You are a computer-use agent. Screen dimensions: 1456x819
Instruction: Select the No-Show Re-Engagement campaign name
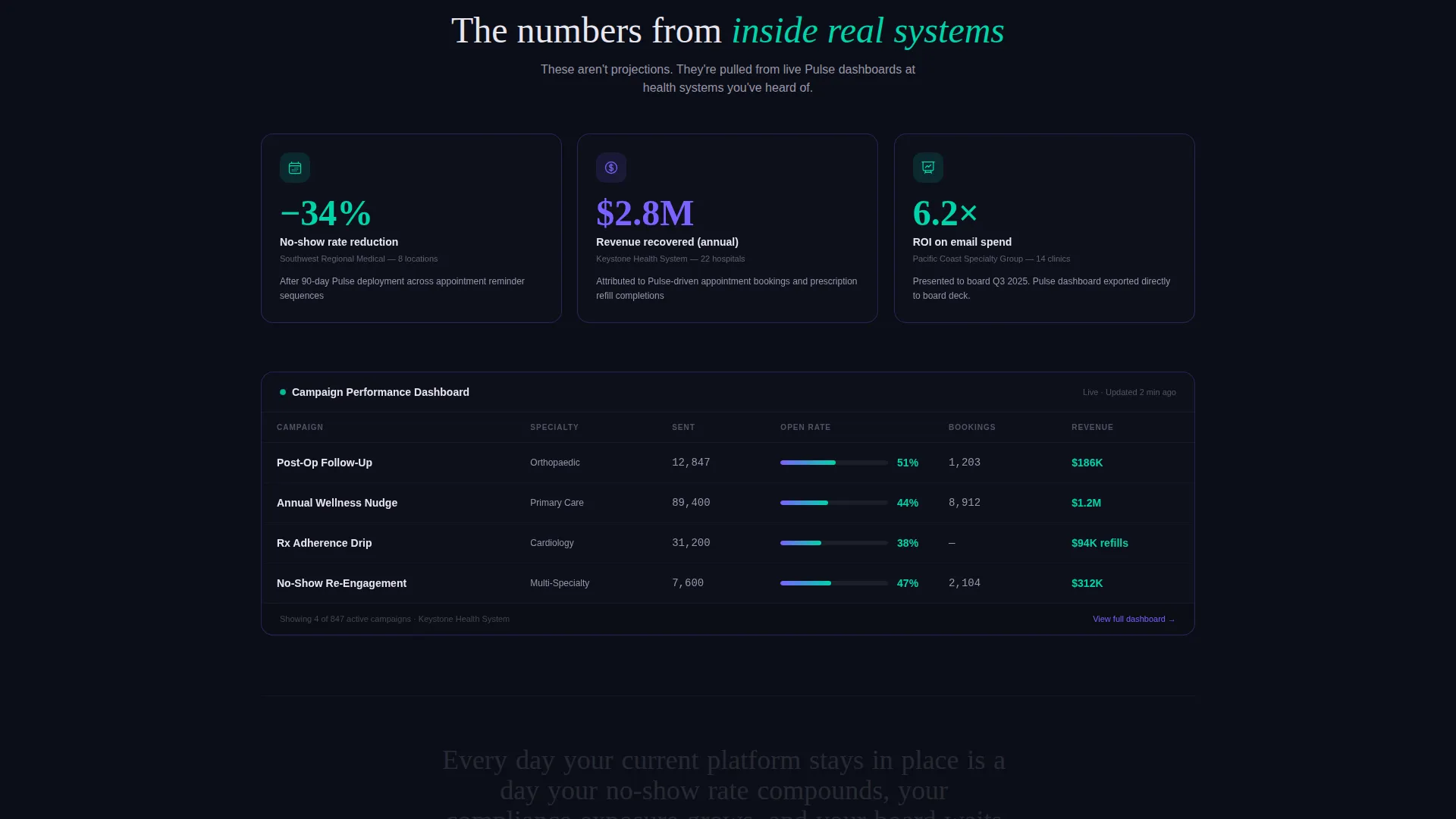tap(341, 583)
